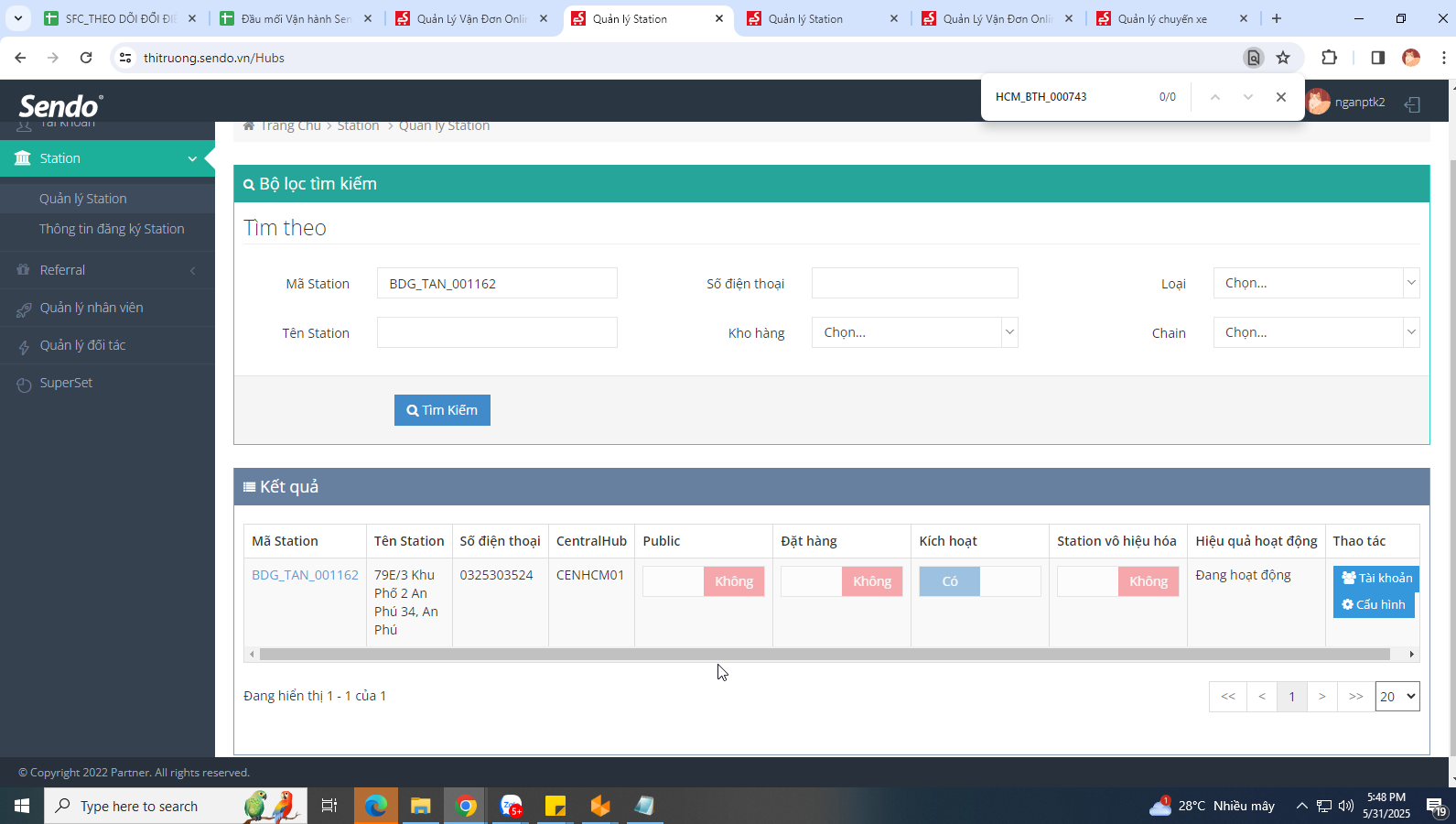1456x824 pixels.
Task: Open Microsoft Edge from the taskbar
Action: 376,806
